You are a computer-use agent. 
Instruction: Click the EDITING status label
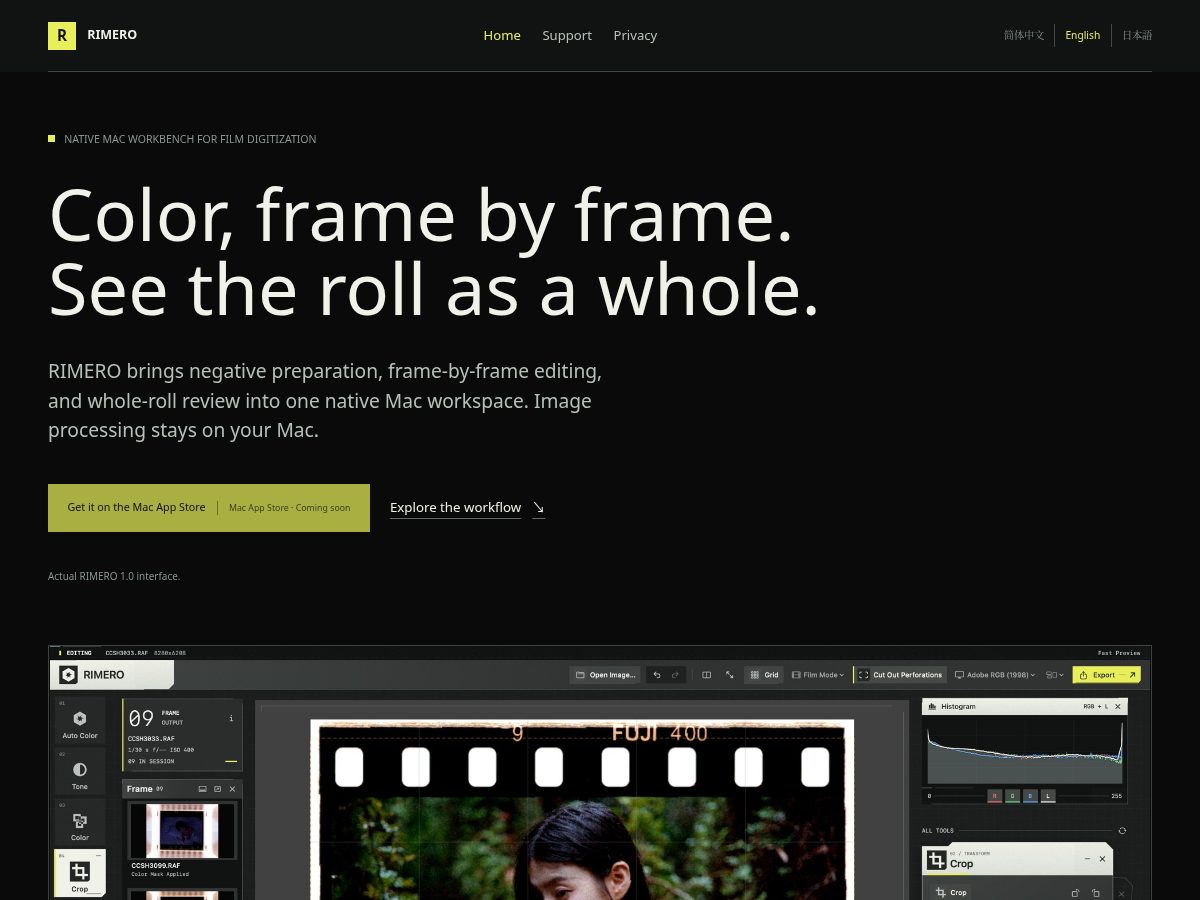click(x=79, y=653)
